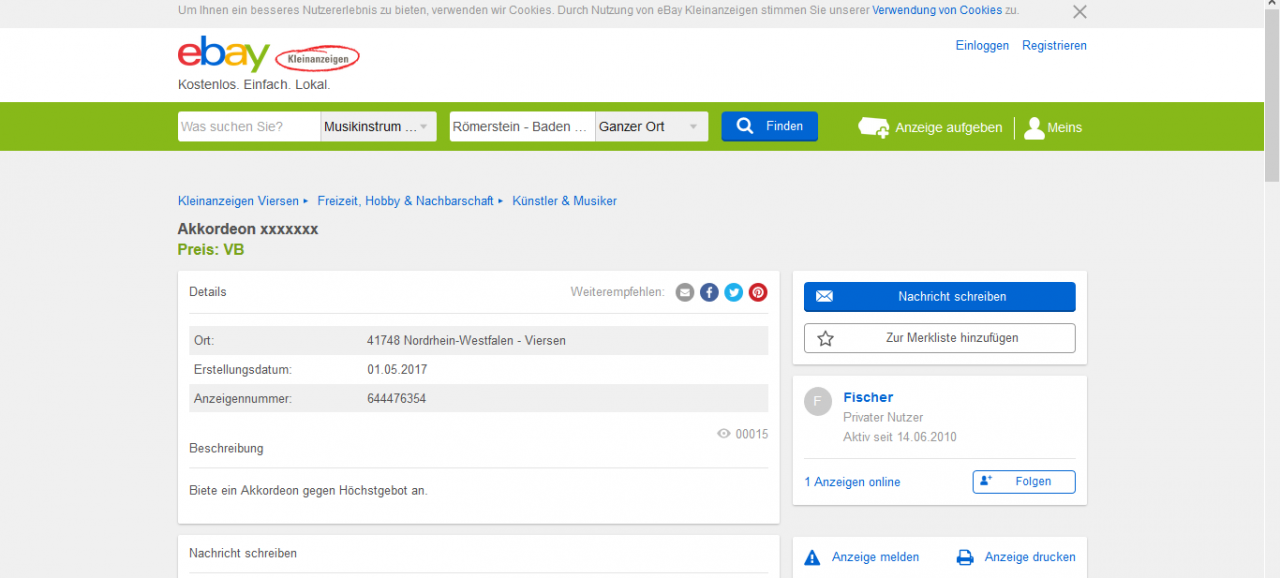Viewport: 1280px width, 578px height.
Task: Share the ad on Pinterest
Action: pyautogui.click(x=759, y=292)
